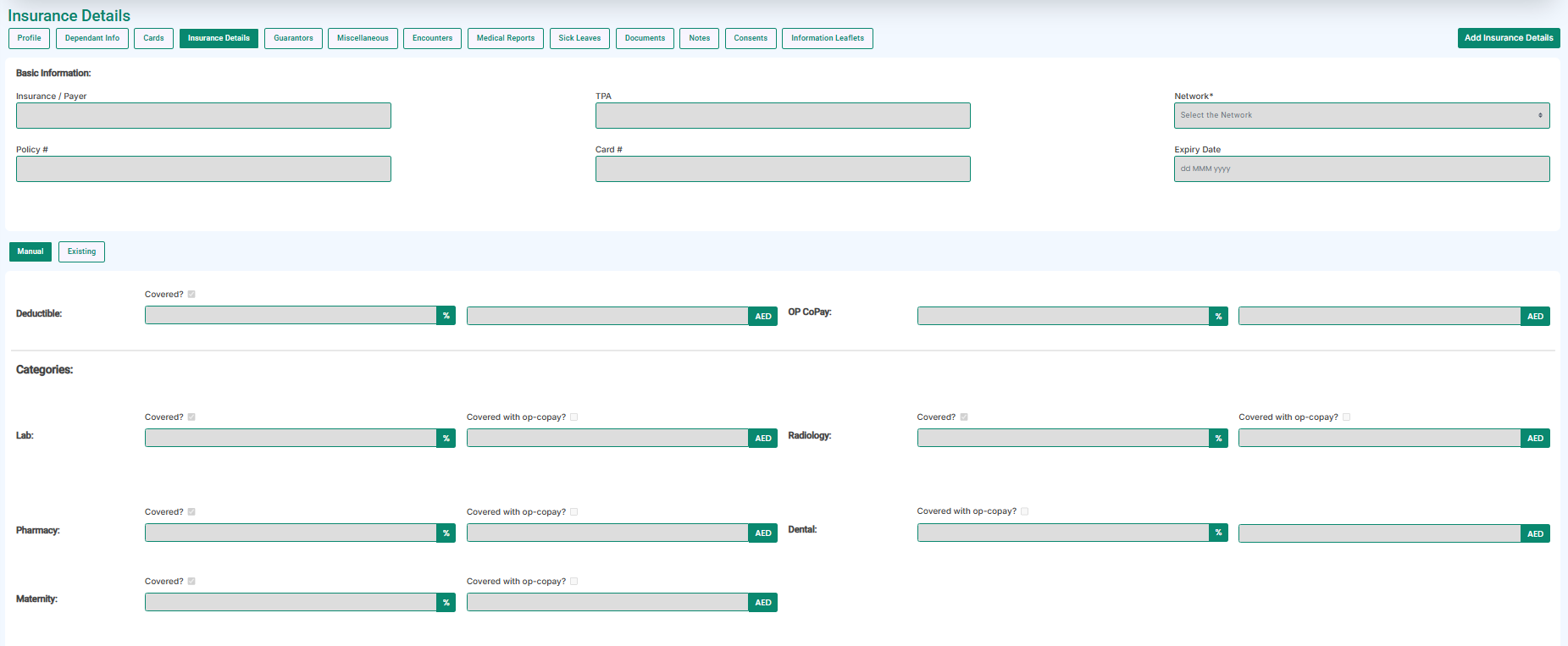Screen dimensions: 1568x646
Task: Toggle Lab covered with op-copay checkbox
Action: [x=574, y=417]
